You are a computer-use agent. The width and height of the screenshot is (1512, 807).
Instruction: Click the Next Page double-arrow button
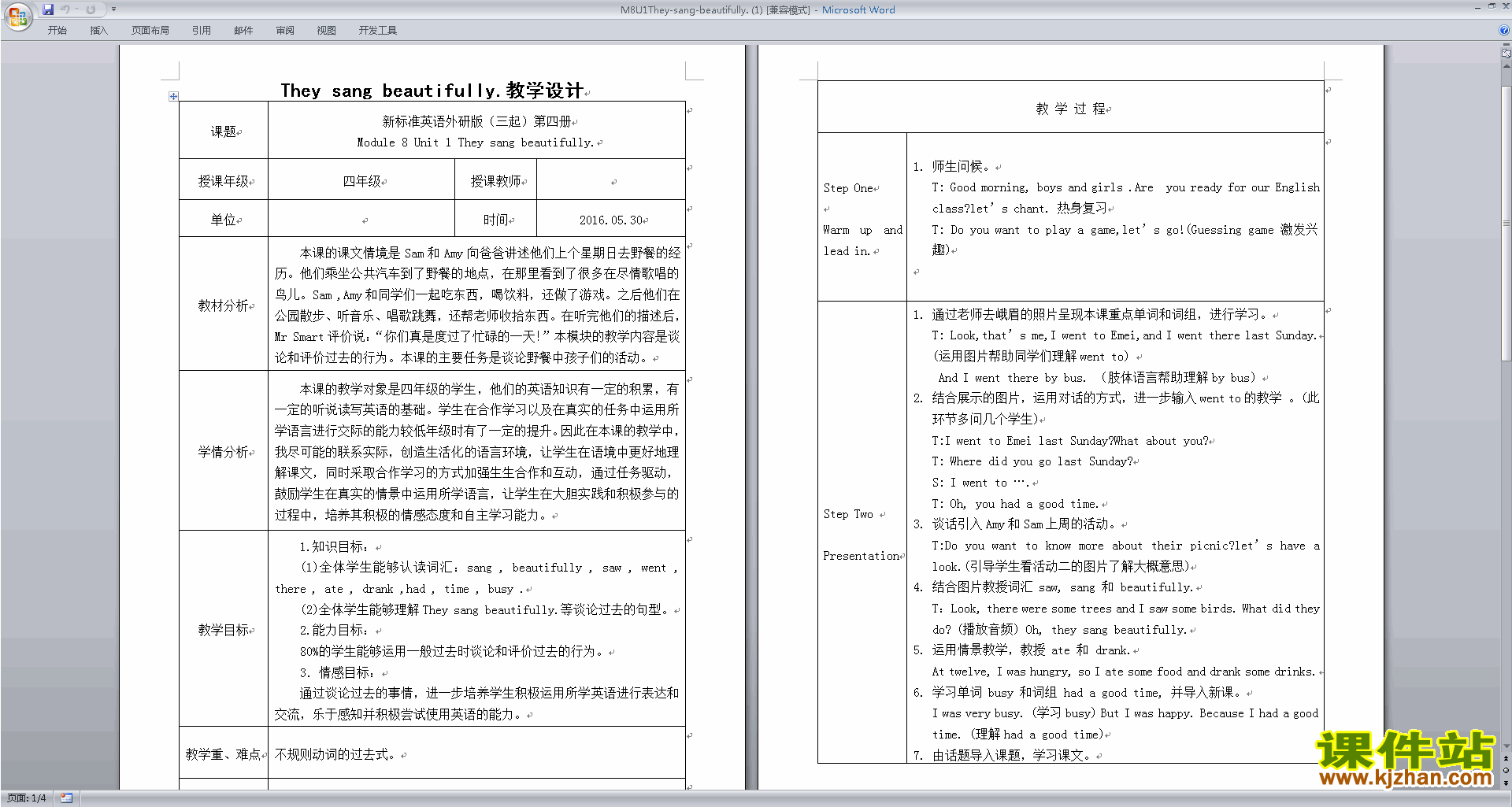click(x=1506, y=783)
